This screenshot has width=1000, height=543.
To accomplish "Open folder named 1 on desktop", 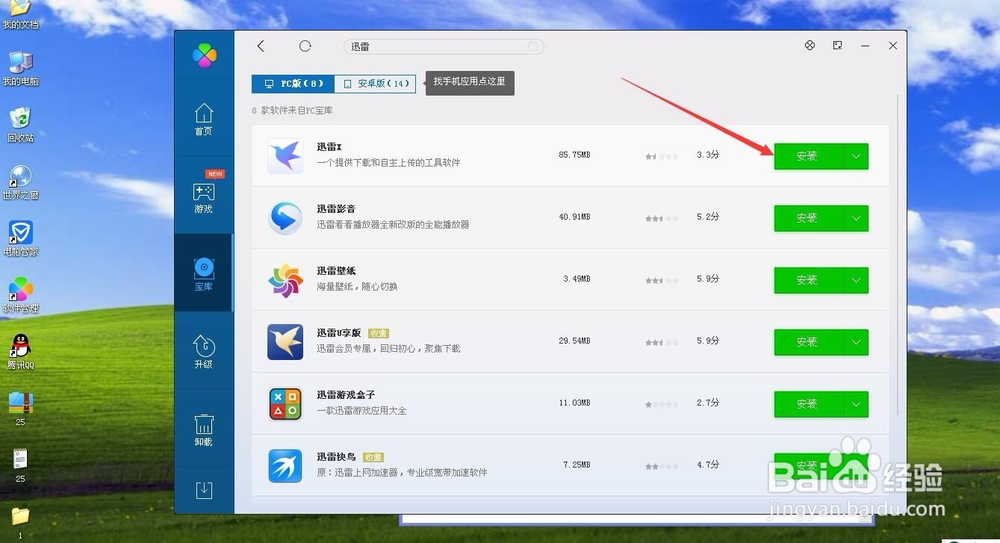I will pos(20,523).
